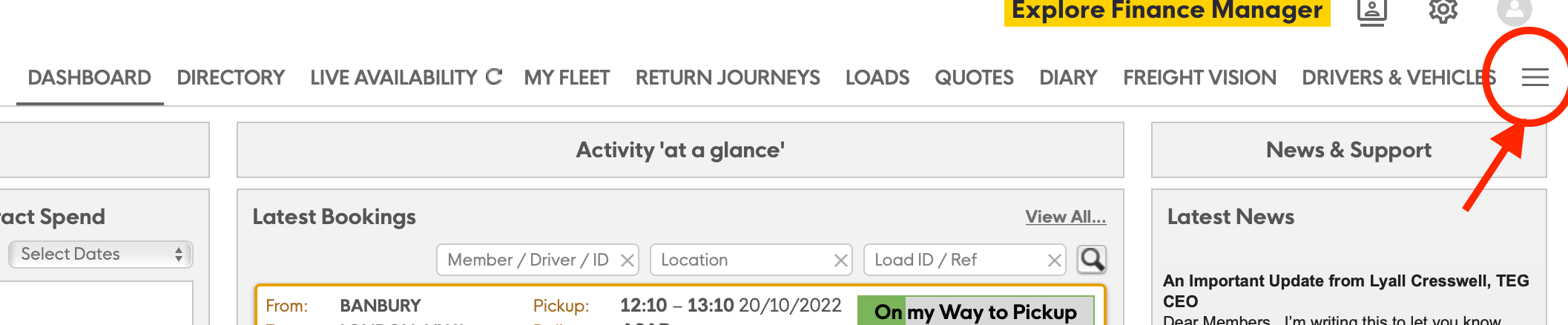1568x325 pixels.
Task: Select the Freight Vision tab
Action: [1199, 77]
